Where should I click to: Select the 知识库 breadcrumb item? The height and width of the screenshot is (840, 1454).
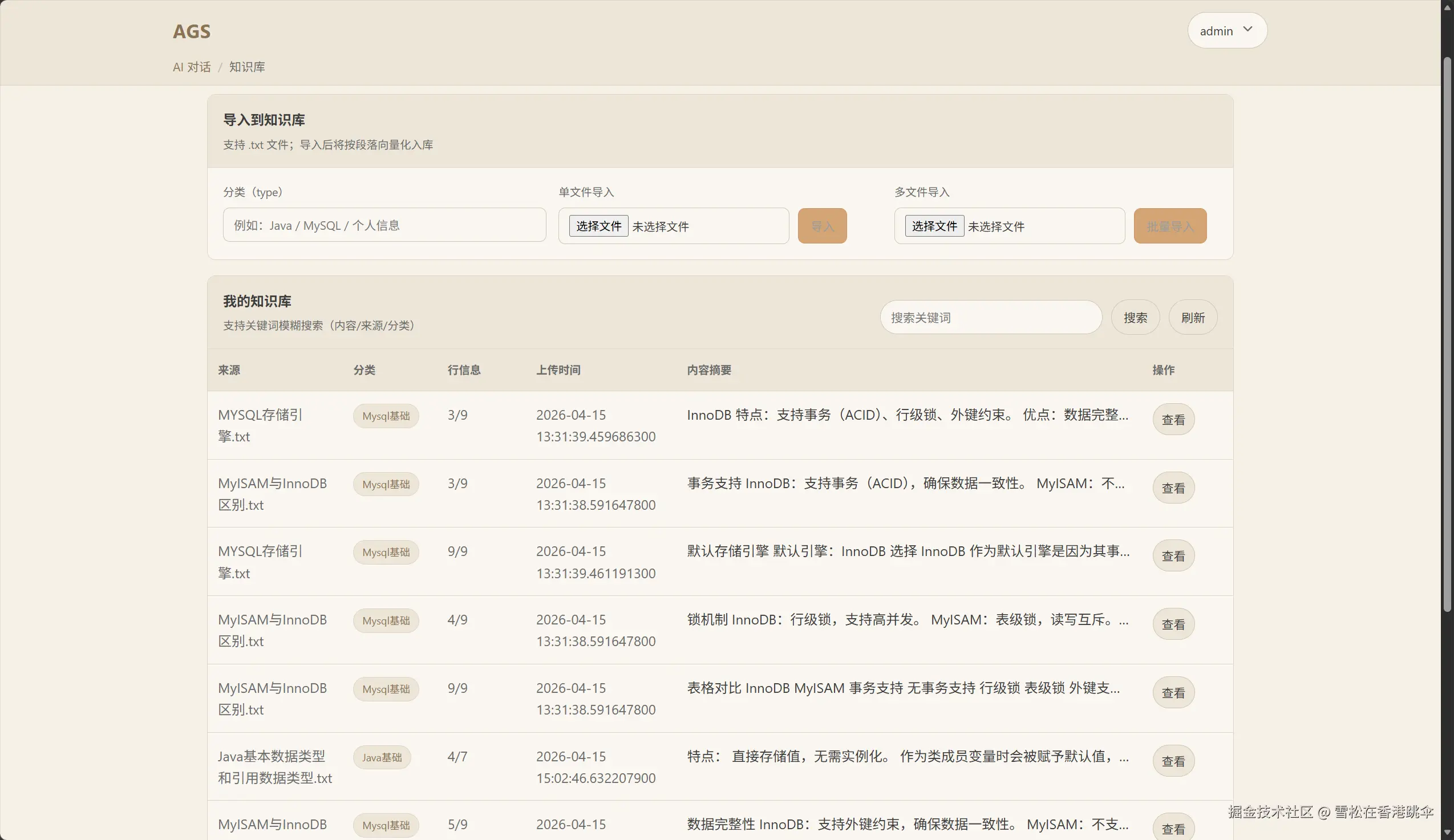(247, 67)
